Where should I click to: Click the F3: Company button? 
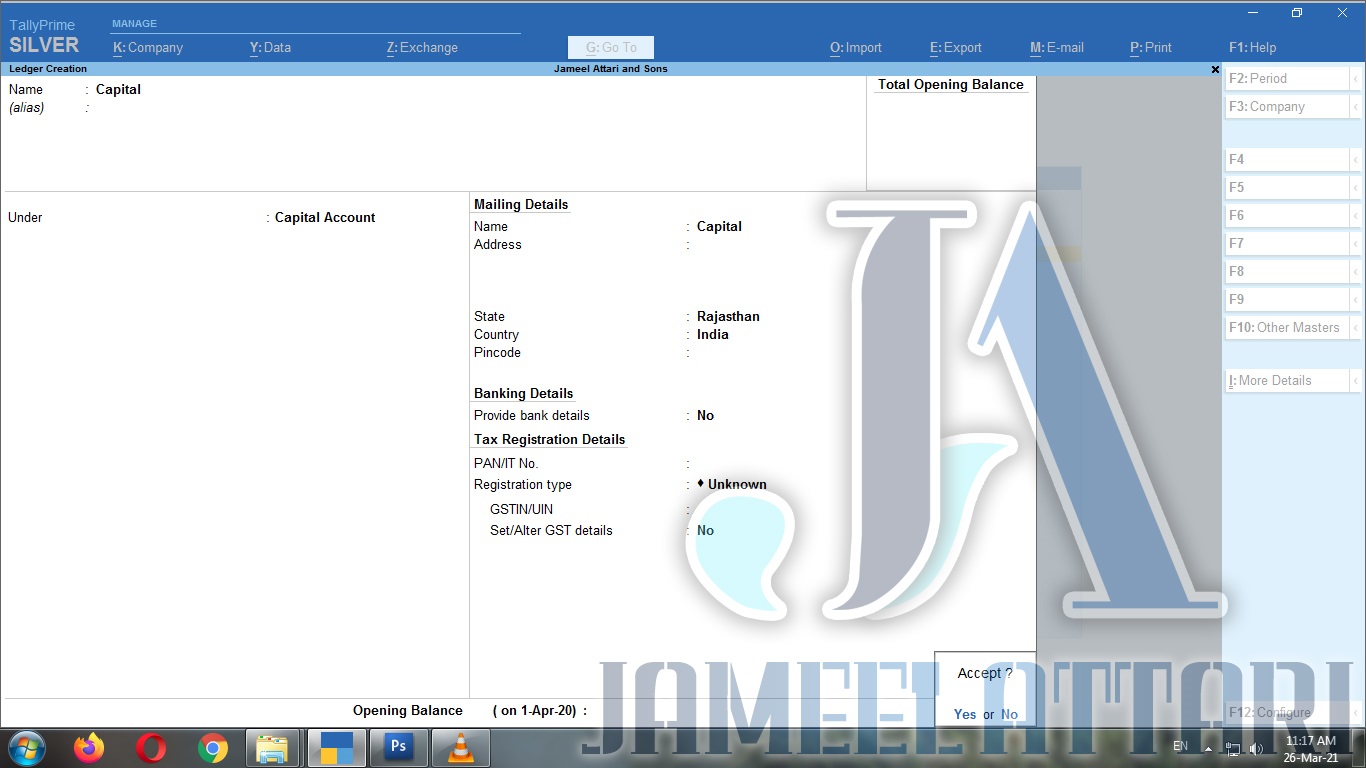[x=1288, y=106]
